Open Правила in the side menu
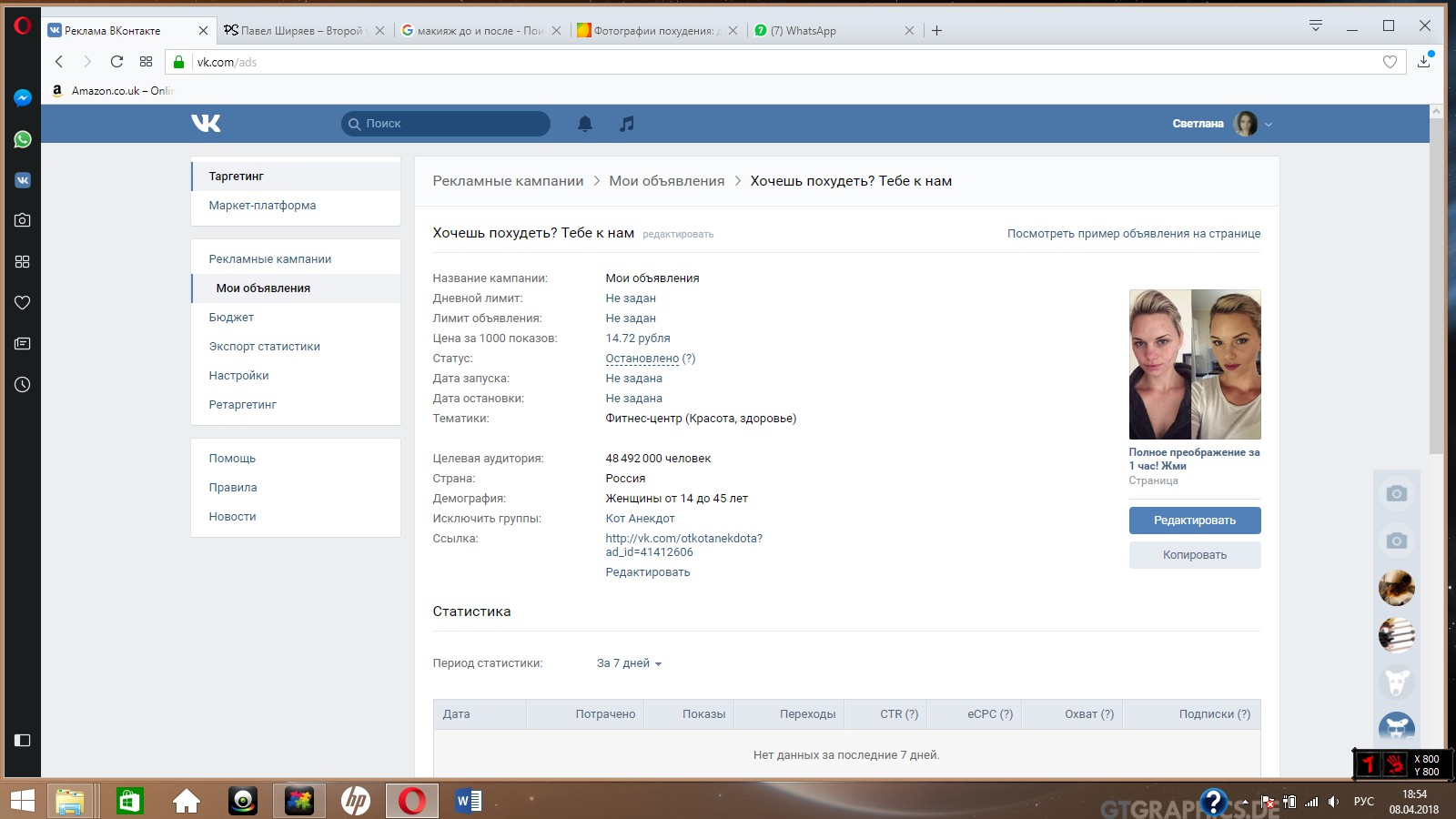Screen dimensions: 1456x819 click(296, 488)
